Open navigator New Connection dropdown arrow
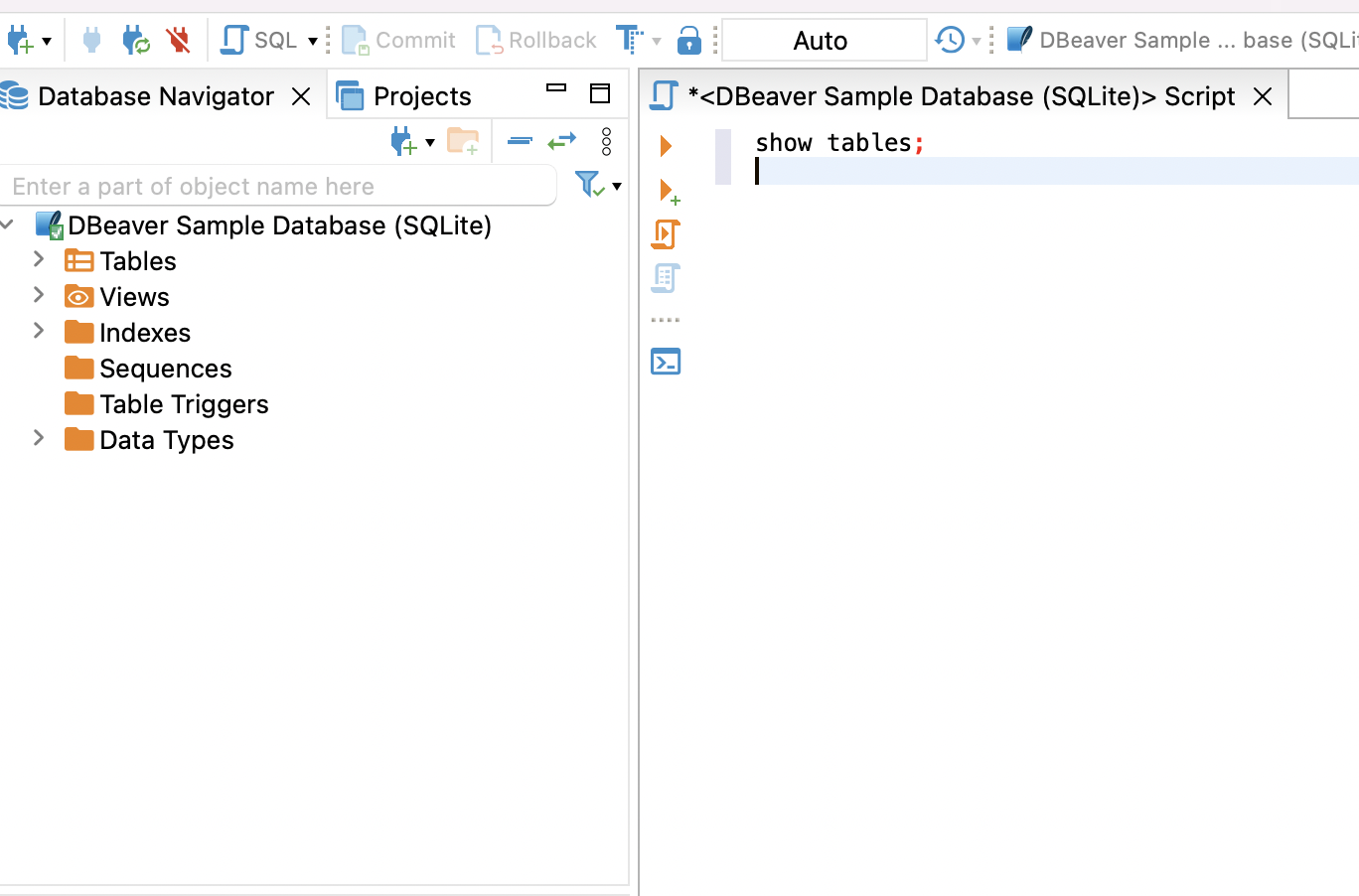This screenshot has width=1359, height=896. point(430,143)
